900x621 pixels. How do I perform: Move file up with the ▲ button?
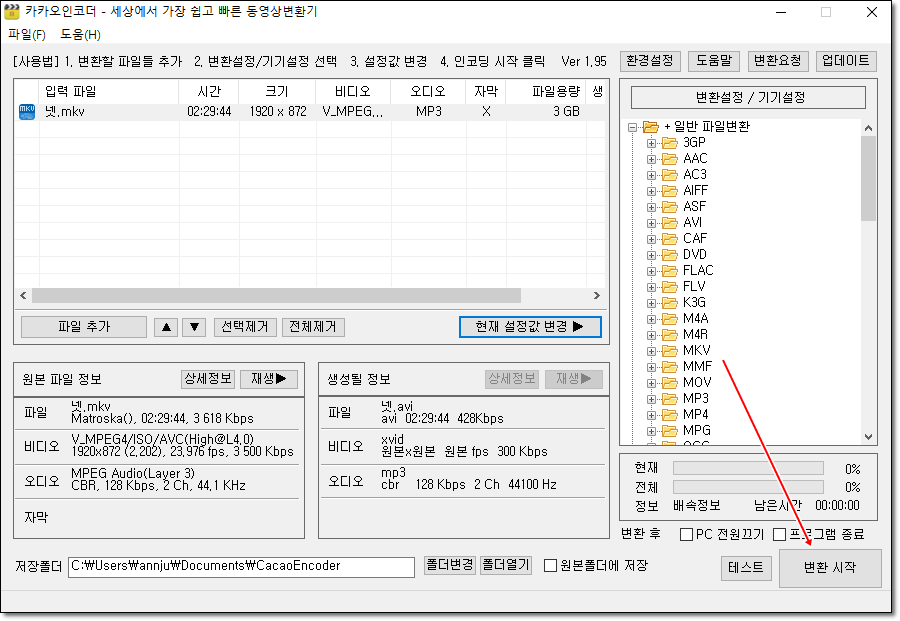point(166,327)
